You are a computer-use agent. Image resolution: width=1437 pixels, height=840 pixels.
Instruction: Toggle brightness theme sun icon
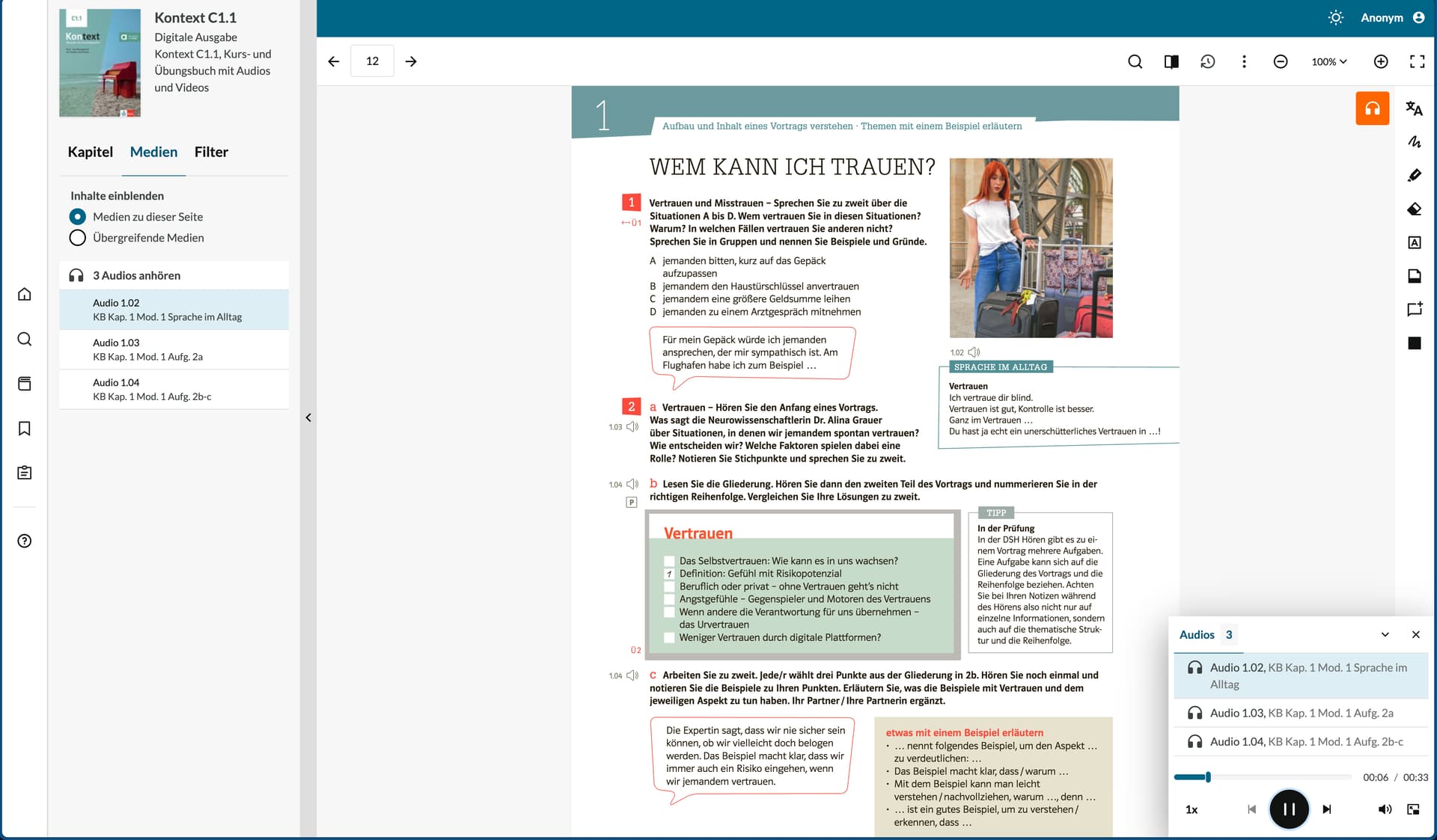pos(1336,17)
